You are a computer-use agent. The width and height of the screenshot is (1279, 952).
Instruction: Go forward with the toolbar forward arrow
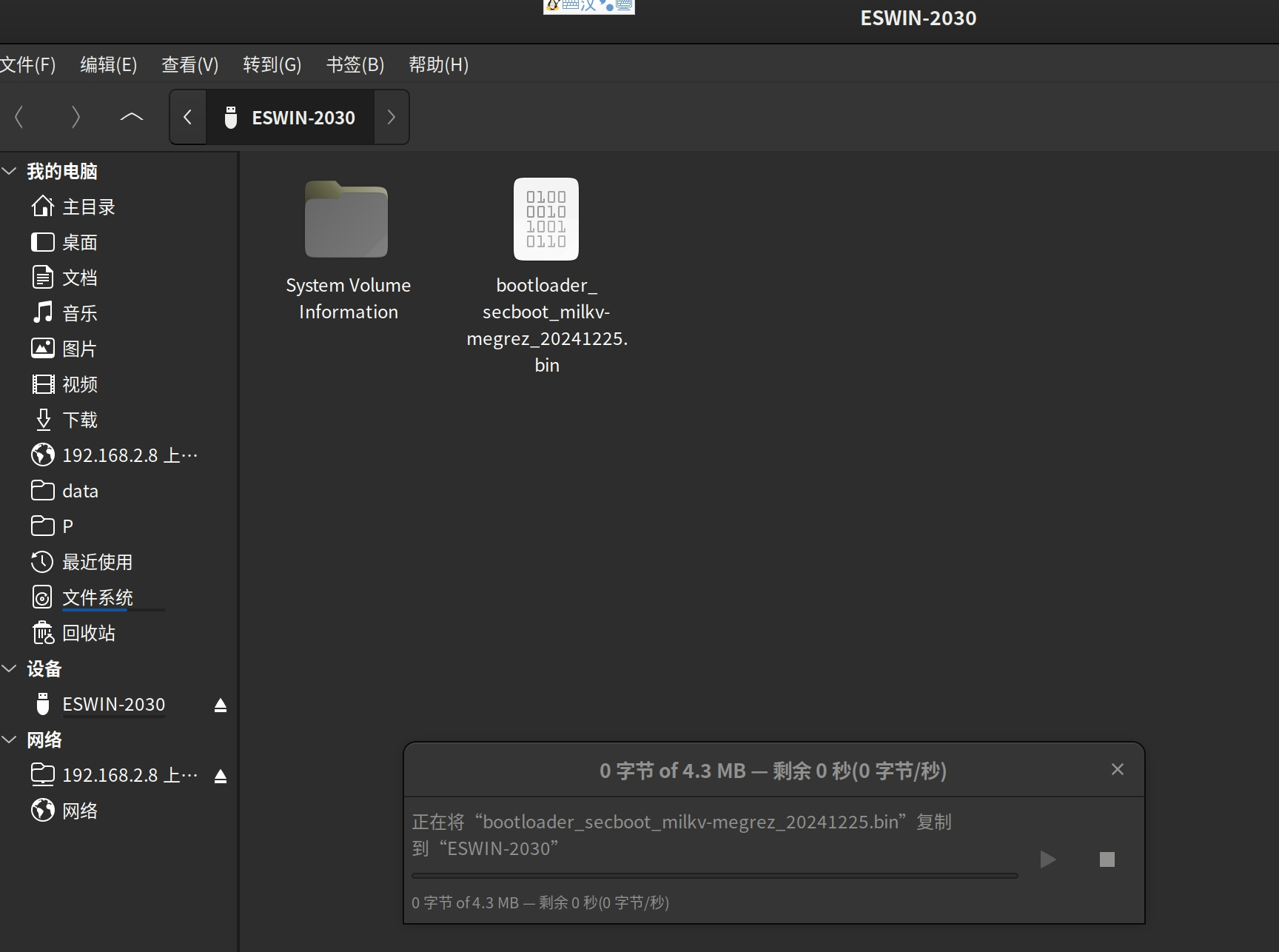[75, 117]
